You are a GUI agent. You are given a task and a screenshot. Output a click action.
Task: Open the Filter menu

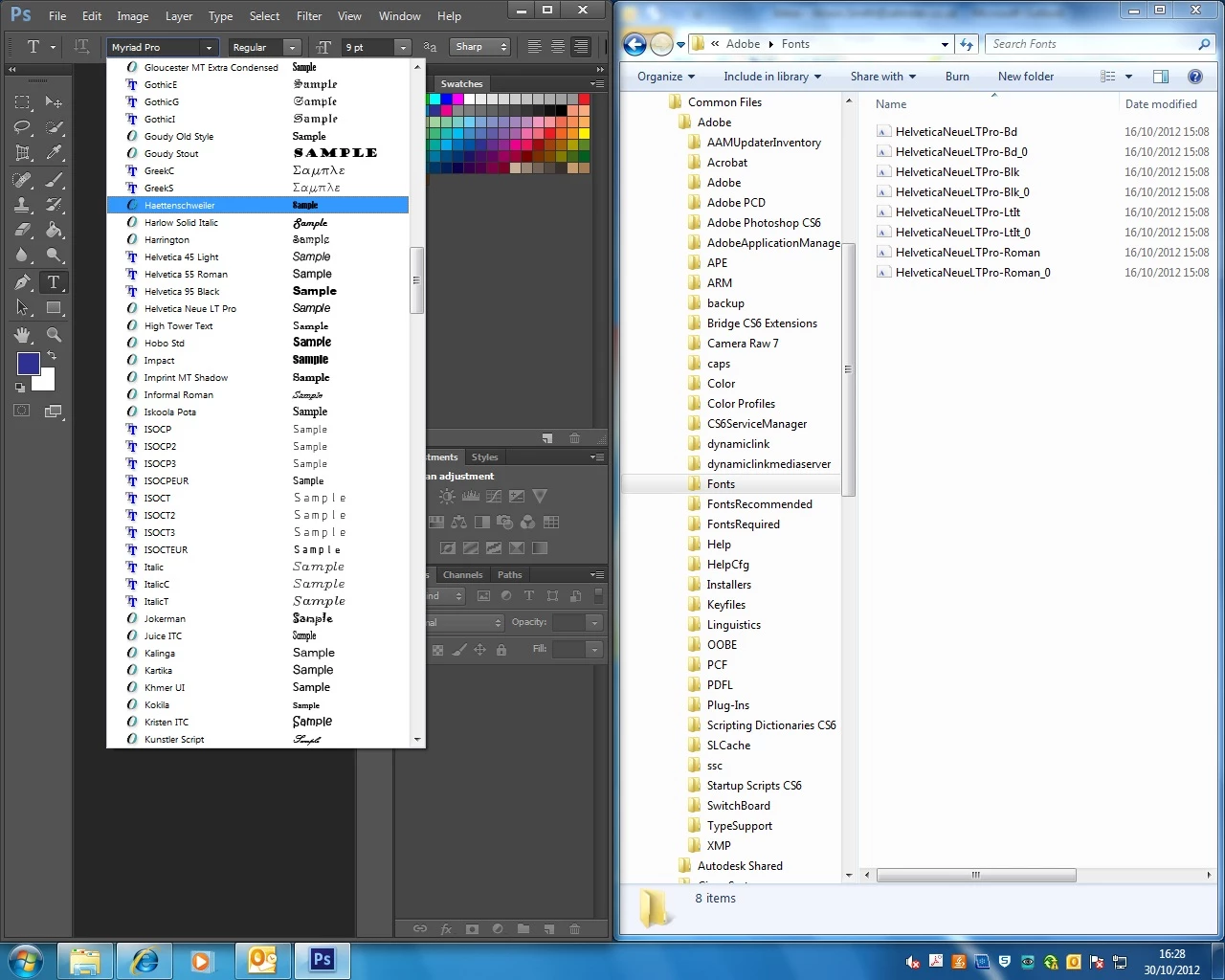[309, 16]
